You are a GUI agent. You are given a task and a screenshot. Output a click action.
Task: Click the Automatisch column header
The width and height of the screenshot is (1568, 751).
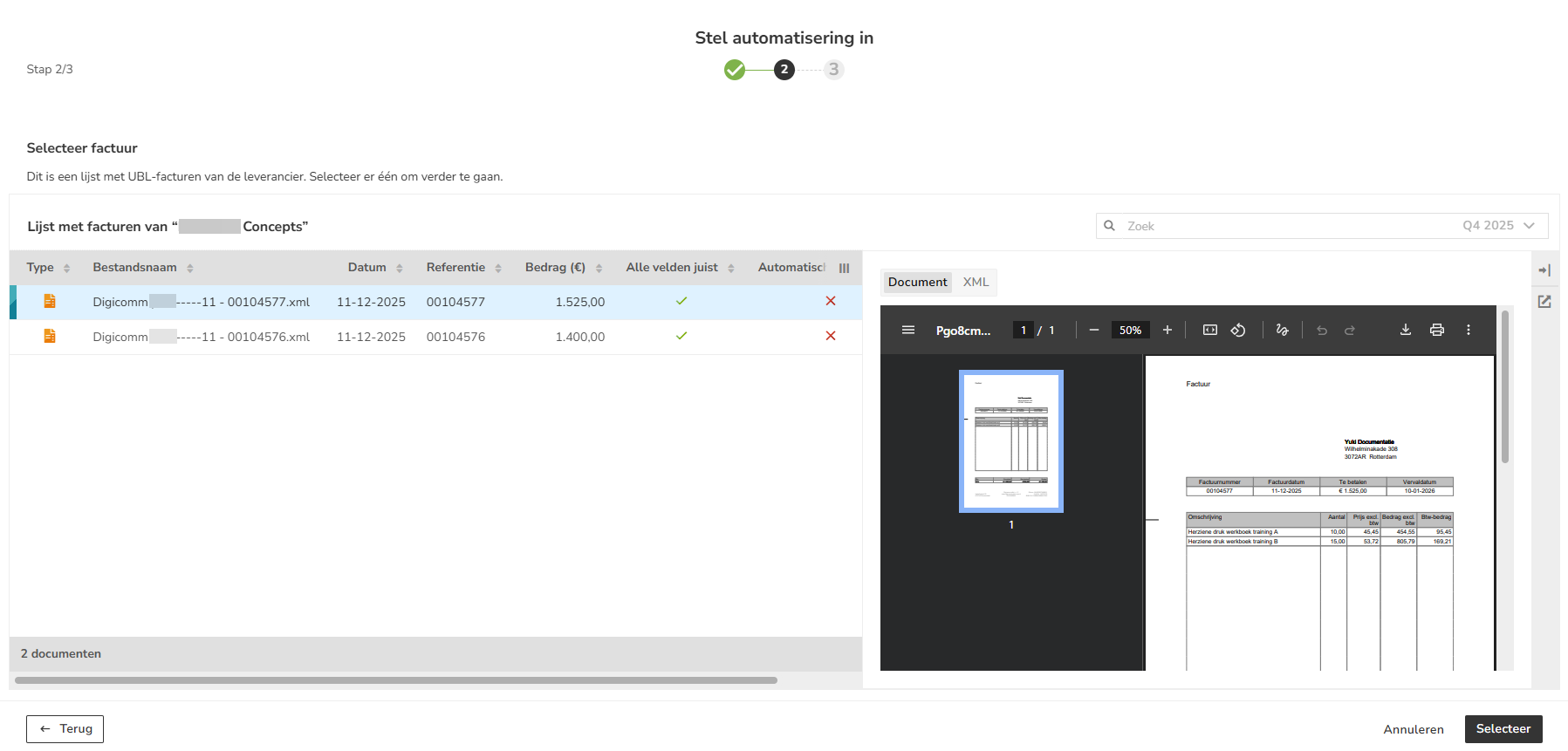[791, 268]
